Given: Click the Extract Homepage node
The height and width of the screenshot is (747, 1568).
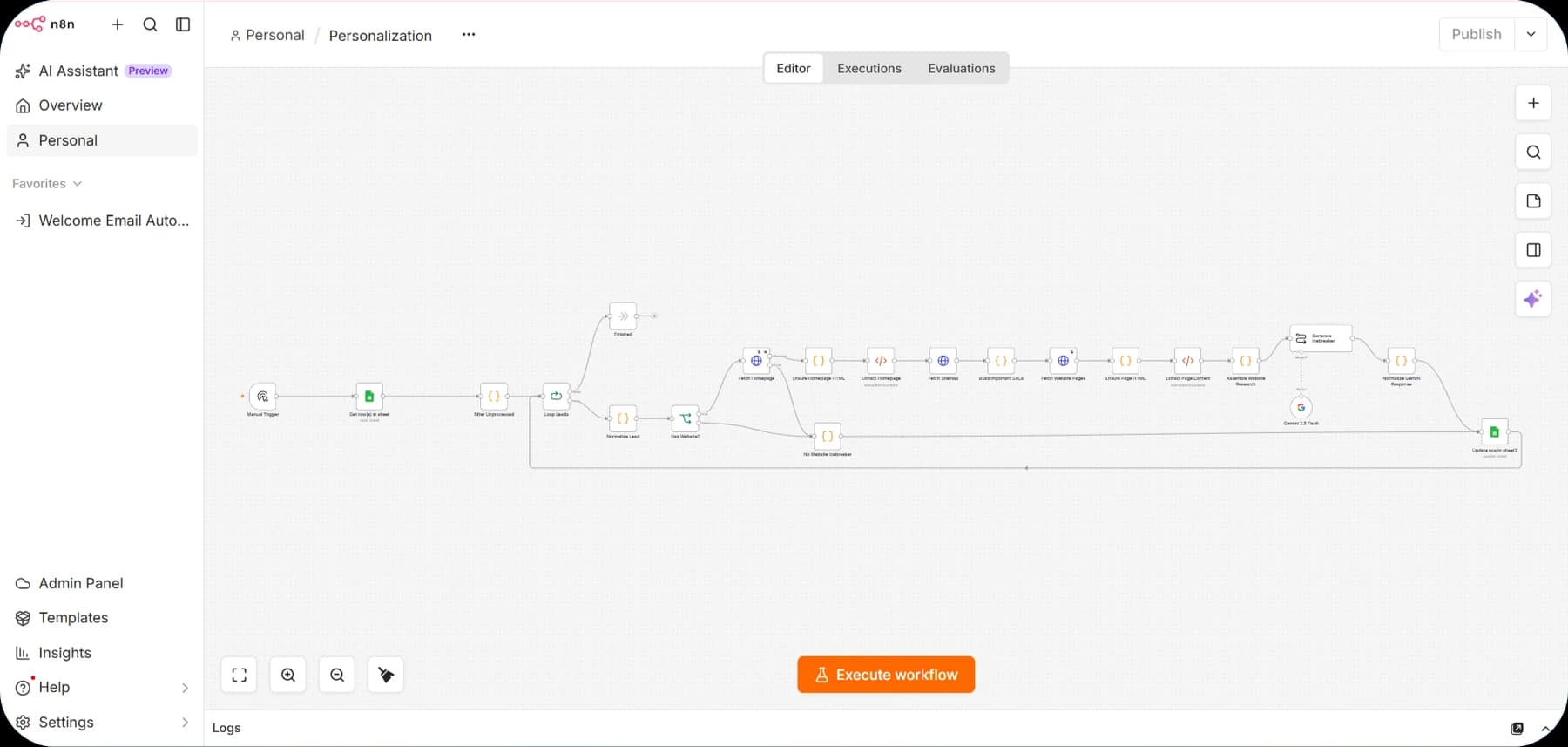Looking at the screenshot, I should [x=881, y=360].
